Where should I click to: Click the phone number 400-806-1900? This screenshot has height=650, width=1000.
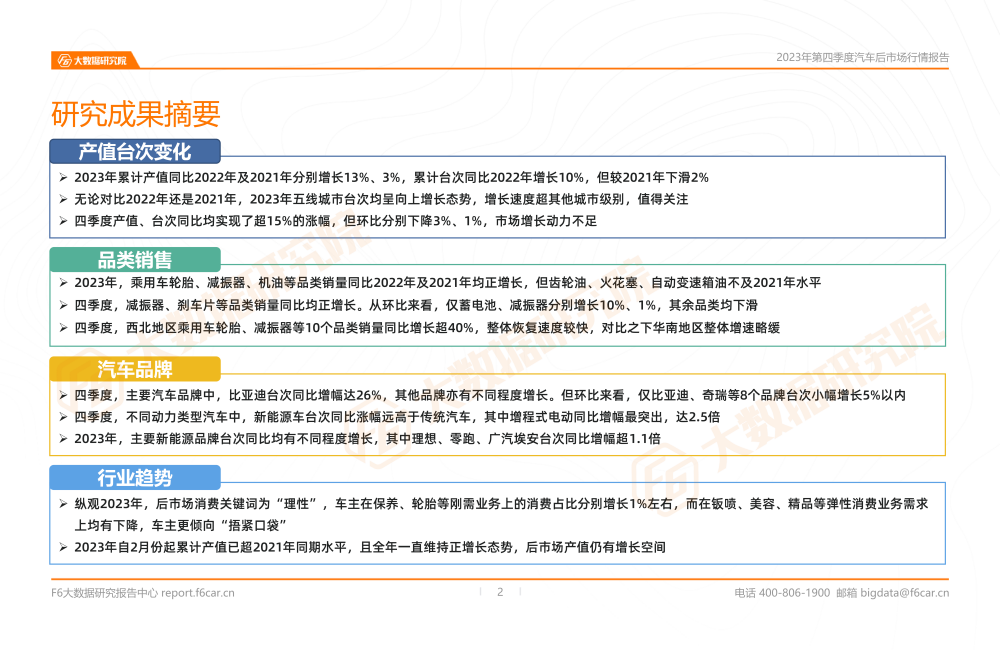point(794,593)
